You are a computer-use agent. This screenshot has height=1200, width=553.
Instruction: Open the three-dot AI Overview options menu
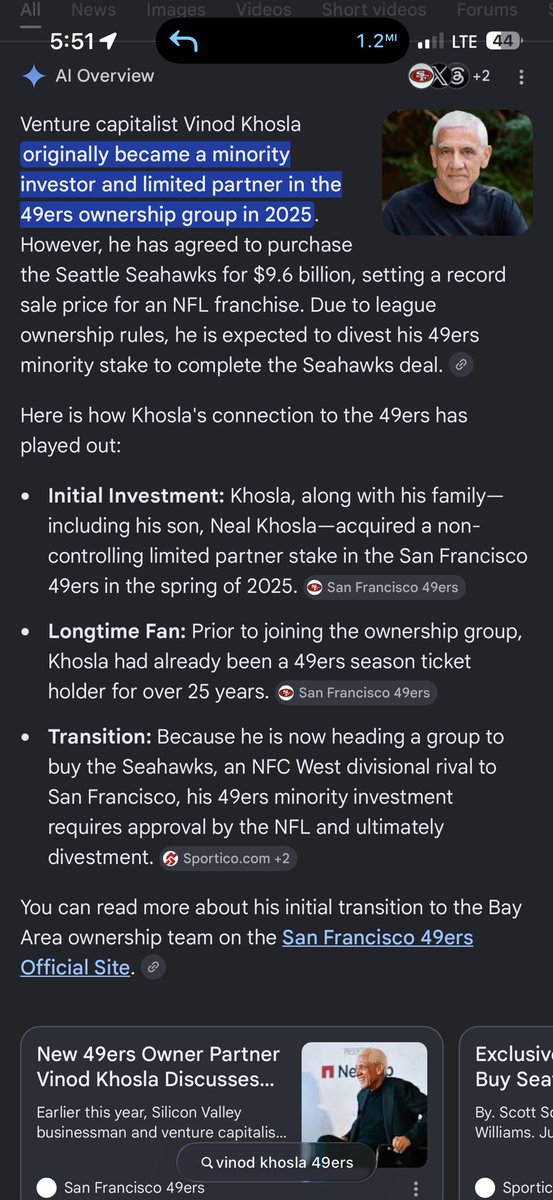[521, 77]
